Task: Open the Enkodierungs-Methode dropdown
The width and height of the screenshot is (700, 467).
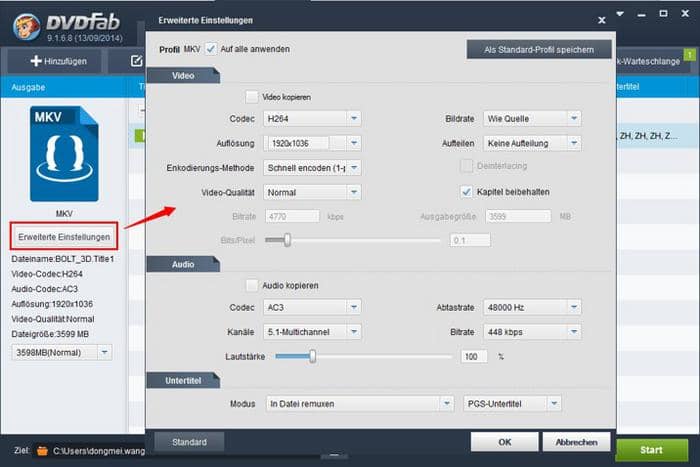Action: coord(312,168)
